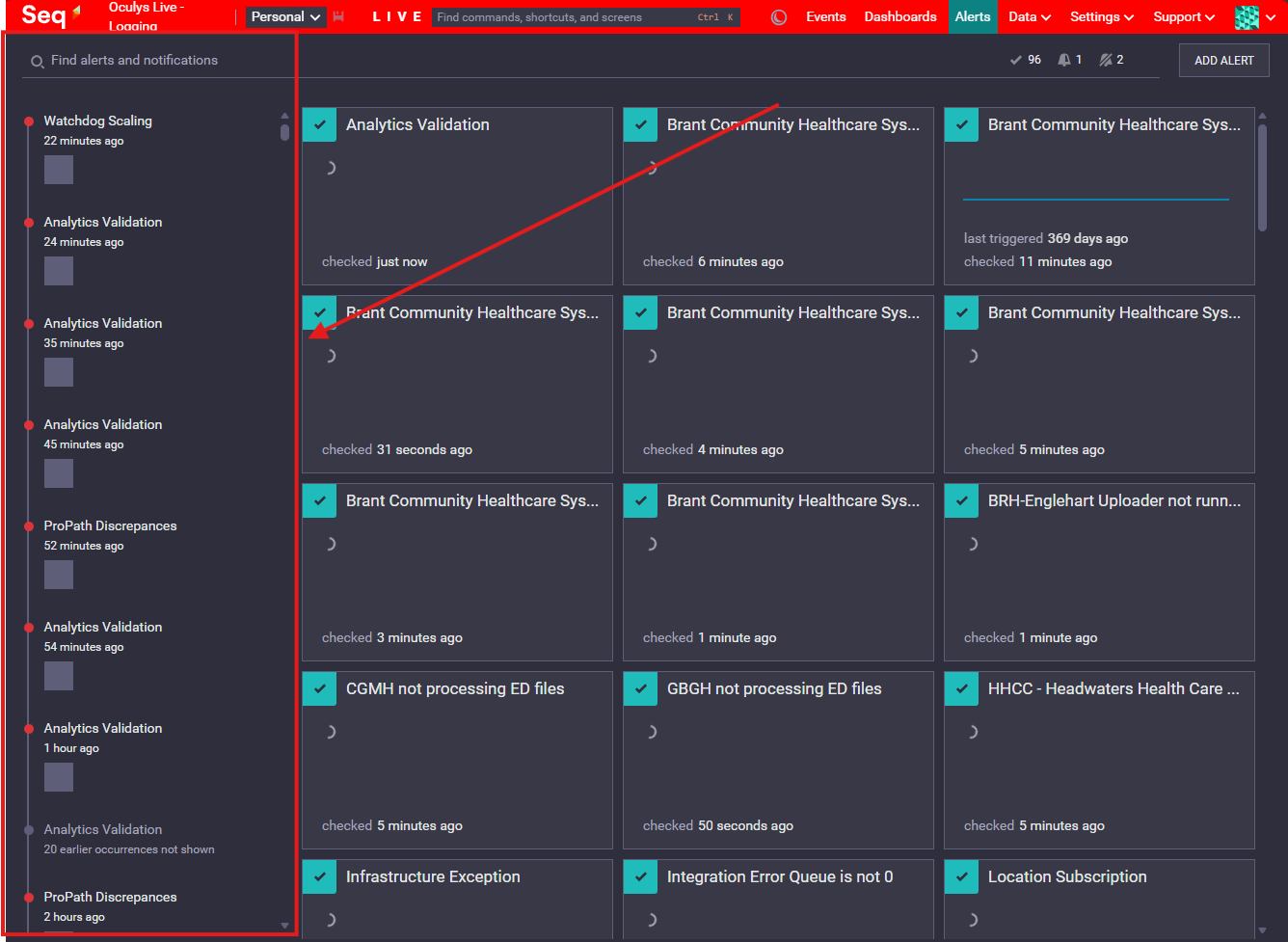Focus the Find commands, shortcuts, and screens box

click(585, 16)
